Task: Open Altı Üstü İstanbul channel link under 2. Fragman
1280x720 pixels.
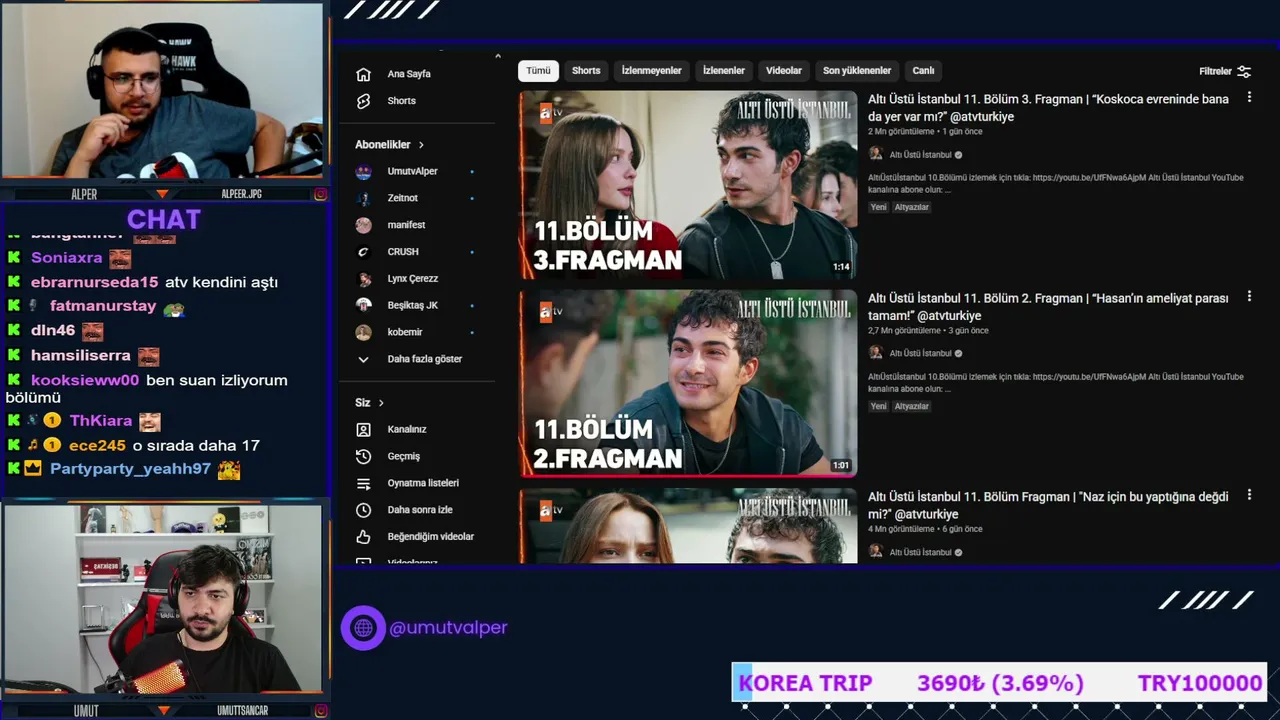Action: 920,353
